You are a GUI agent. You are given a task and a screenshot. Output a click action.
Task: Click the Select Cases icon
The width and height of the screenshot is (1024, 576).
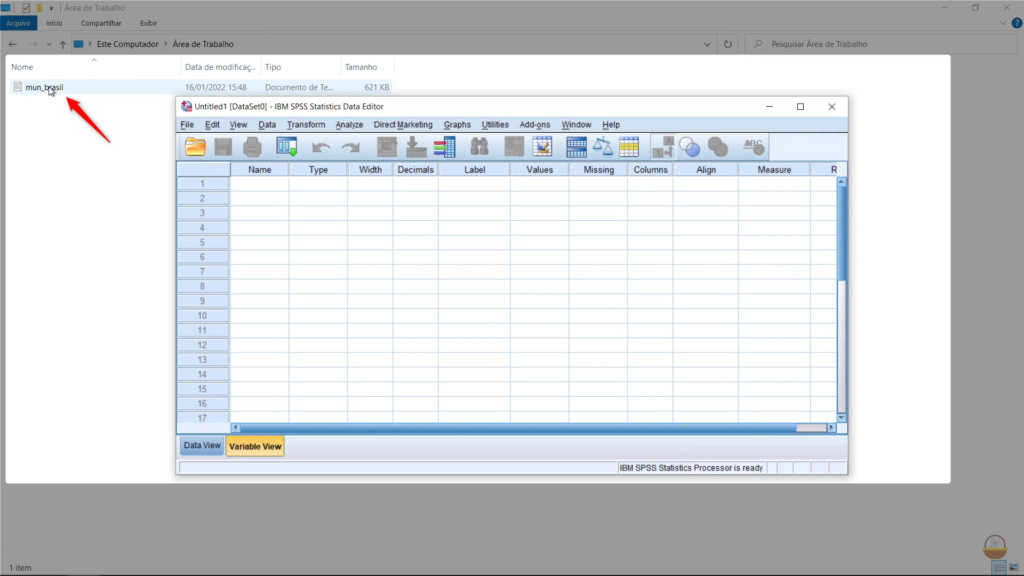click(630, 147)
